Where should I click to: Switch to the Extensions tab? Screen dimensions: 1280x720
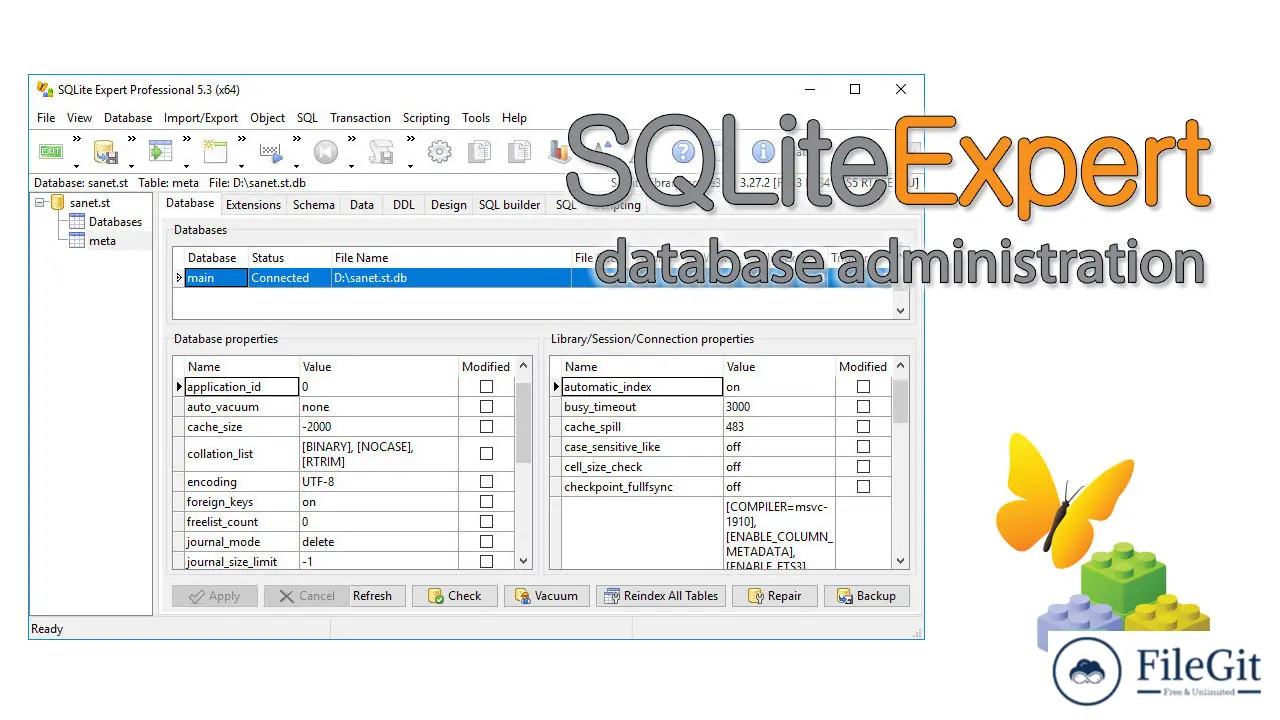pyautogui.click(x=253, y=204)
